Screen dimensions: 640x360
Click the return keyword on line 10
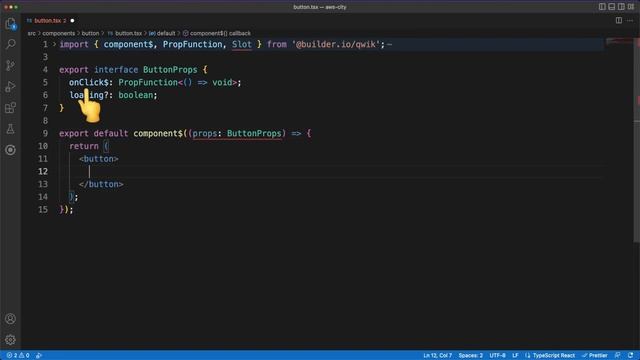click(84, 146)
